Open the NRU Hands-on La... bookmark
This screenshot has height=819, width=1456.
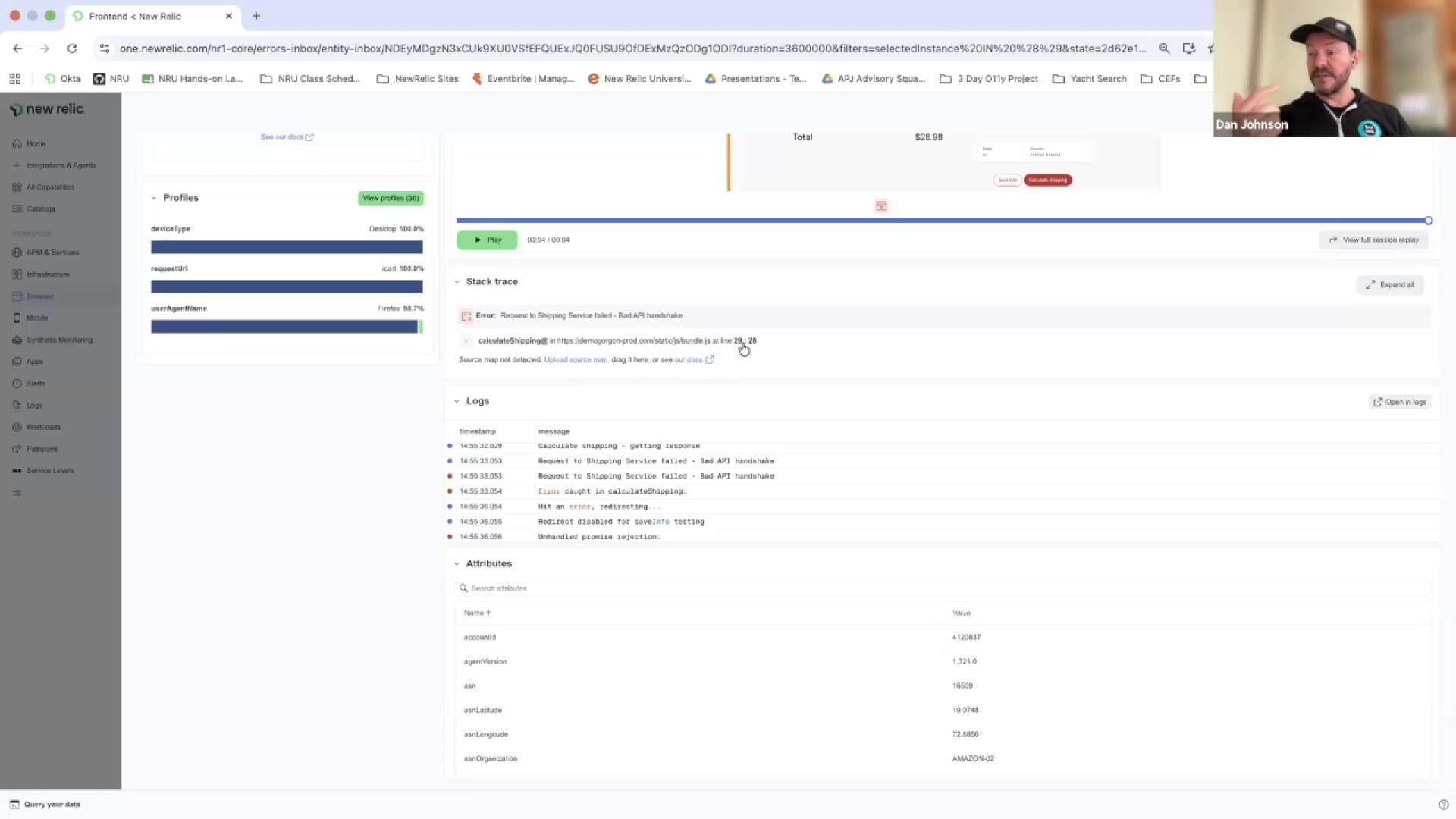coord(193,79)
